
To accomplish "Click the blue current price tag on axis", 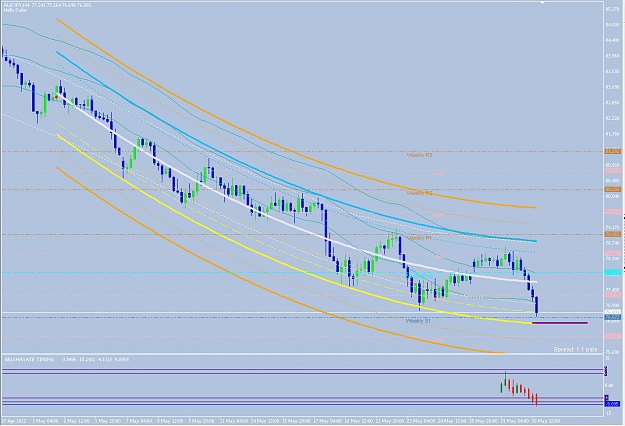I will [612, 318].
